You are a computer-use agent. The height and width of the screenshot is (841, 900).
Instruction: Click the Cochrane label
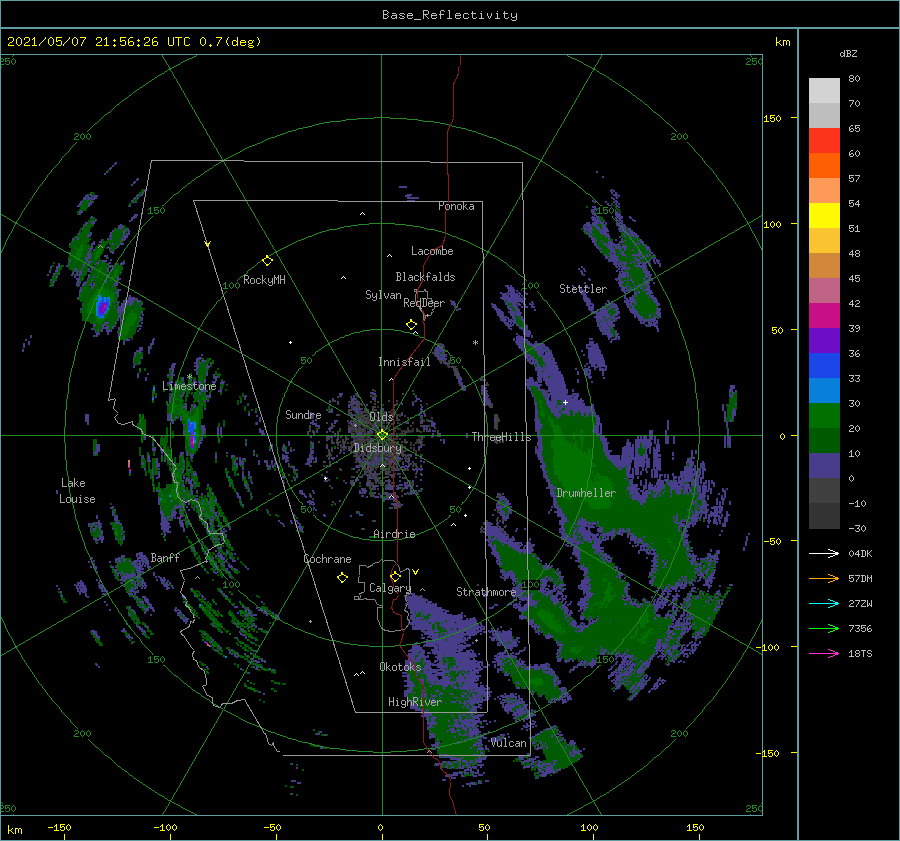pos(327,559)
